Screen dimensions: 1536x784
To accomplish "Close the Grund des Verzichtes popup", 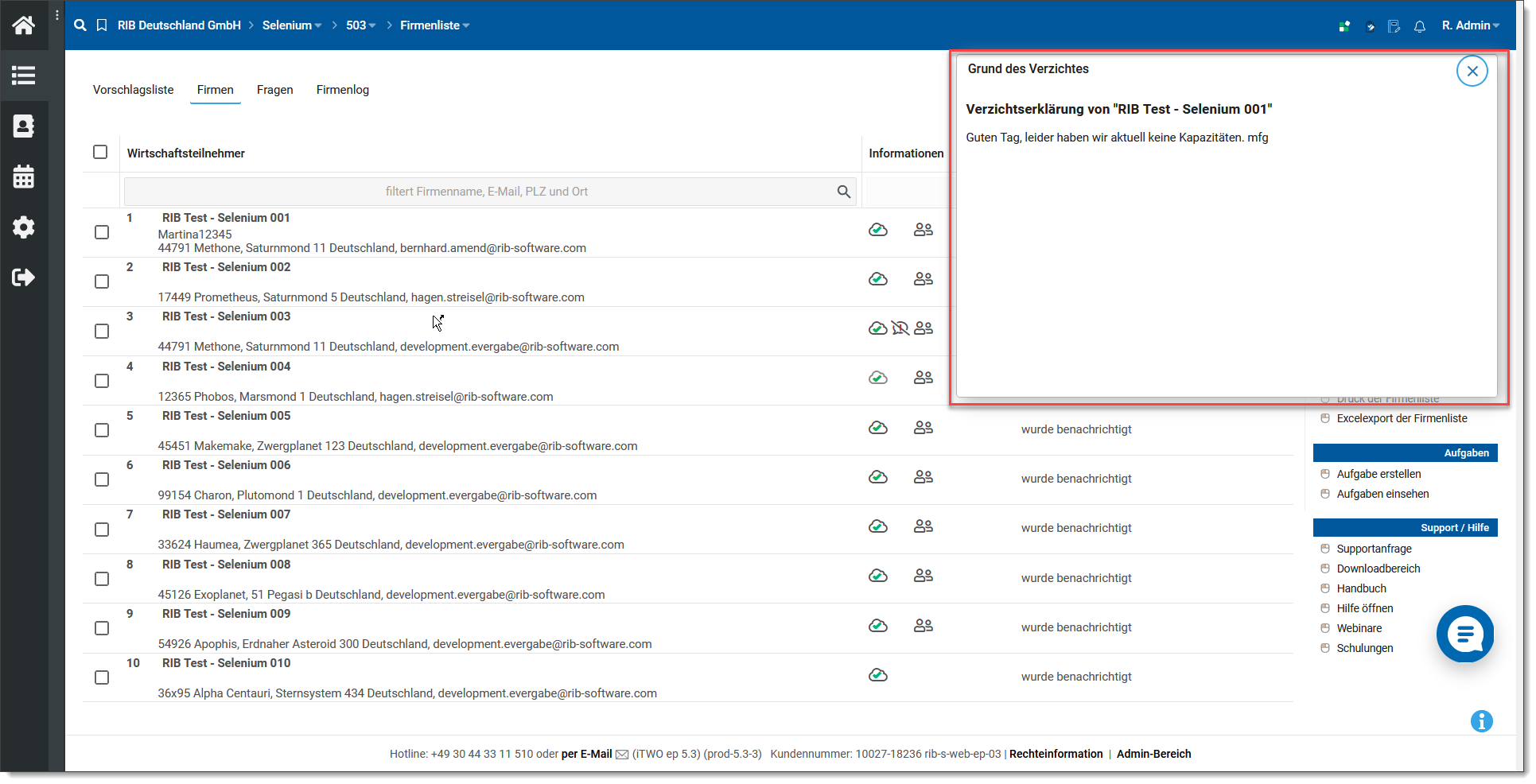I will coord(1472,71).
